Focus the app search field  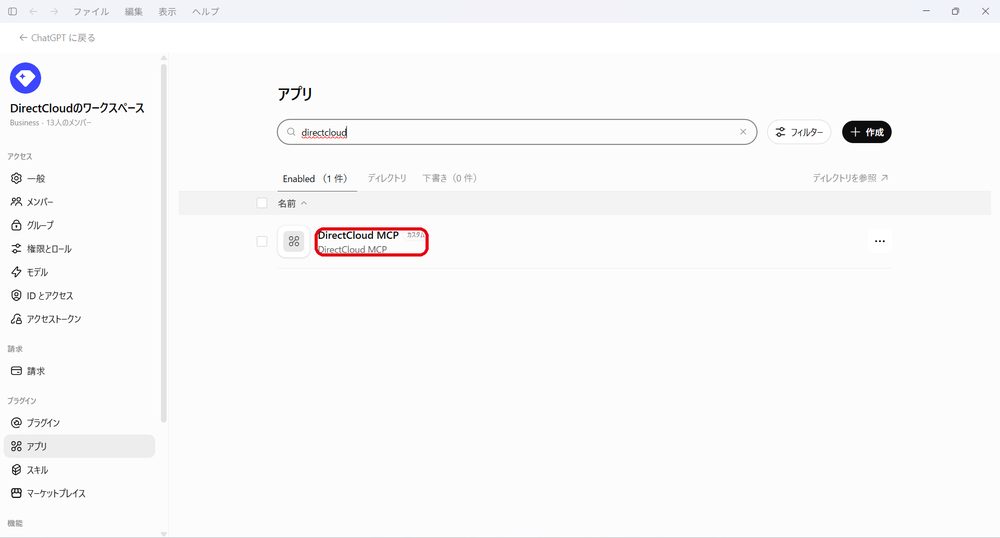[517, 132]
